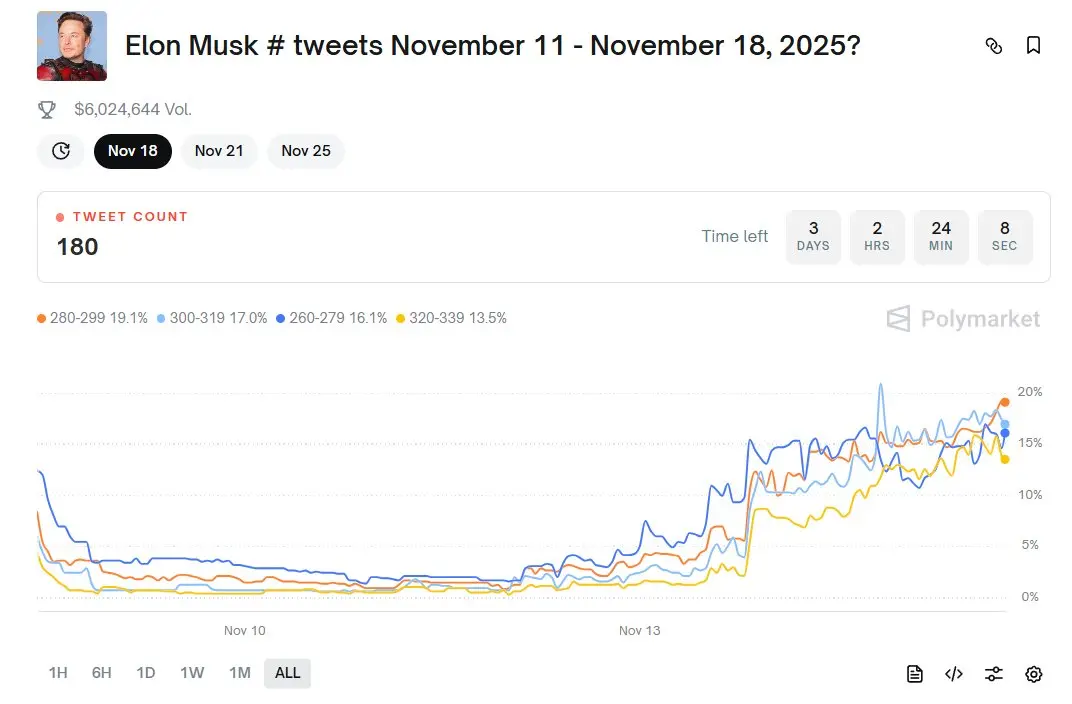Bookmark this market
The height and width of the screenshot is (704, 1072).
(1033, 46)
